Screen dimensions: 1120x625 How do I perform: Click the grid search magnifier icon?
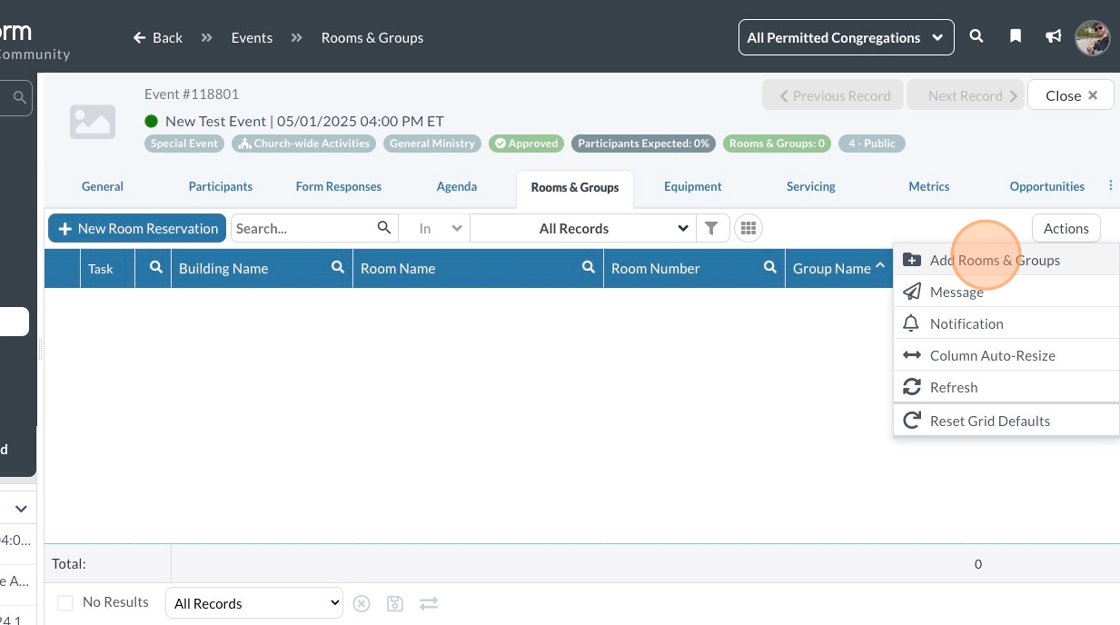pos(384,228)
